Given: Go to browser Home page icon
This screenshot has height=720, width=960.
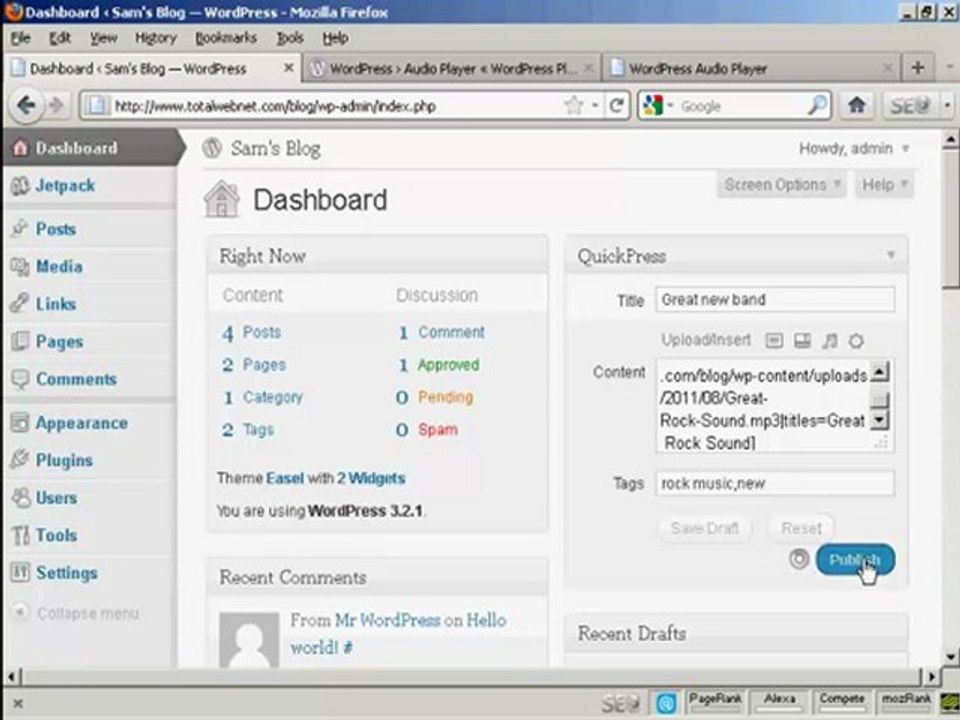Looking at the screenshot, I should 857,105.
